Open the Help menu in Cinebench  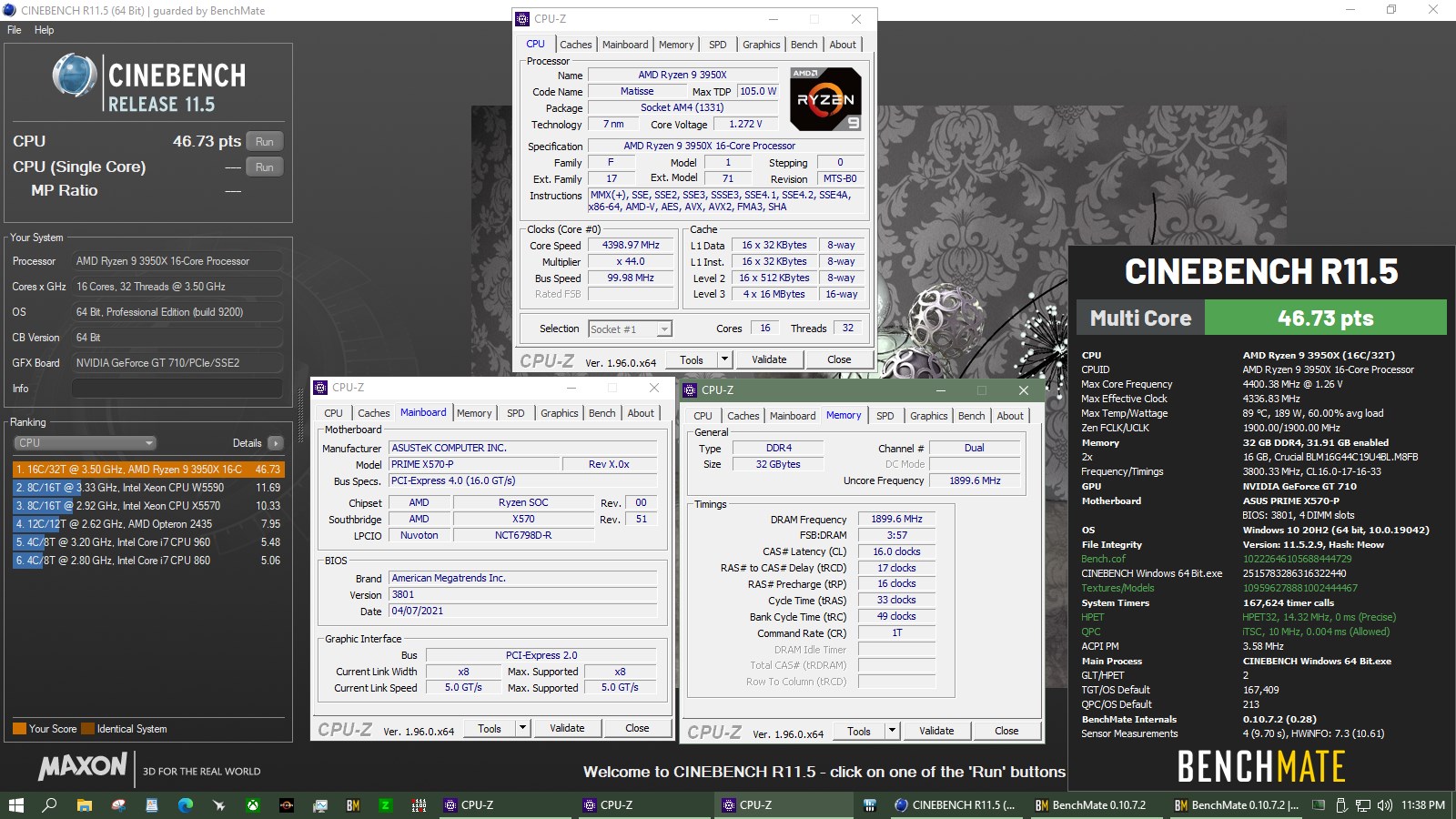pos(44,30)
